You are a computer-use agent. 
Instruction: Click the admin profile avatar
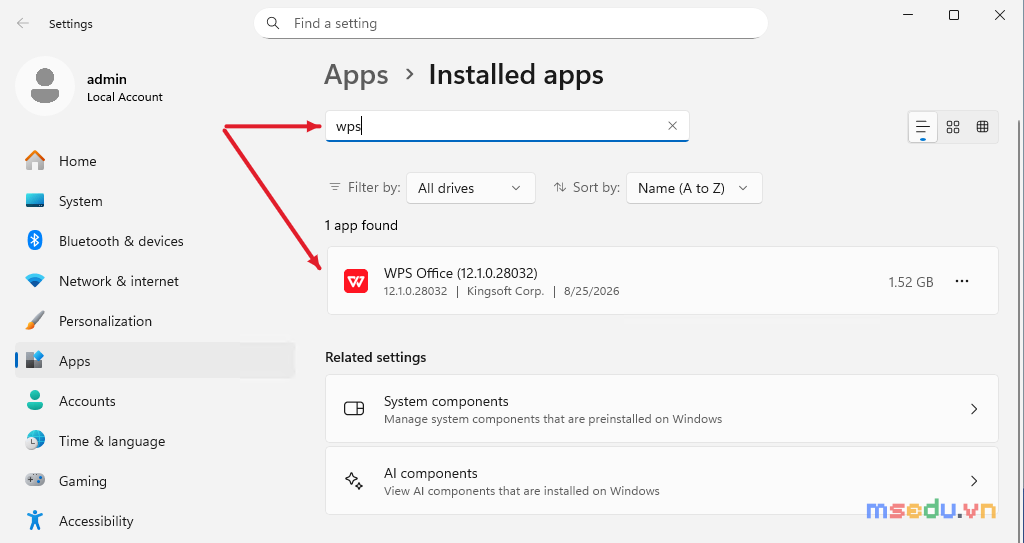45,86
